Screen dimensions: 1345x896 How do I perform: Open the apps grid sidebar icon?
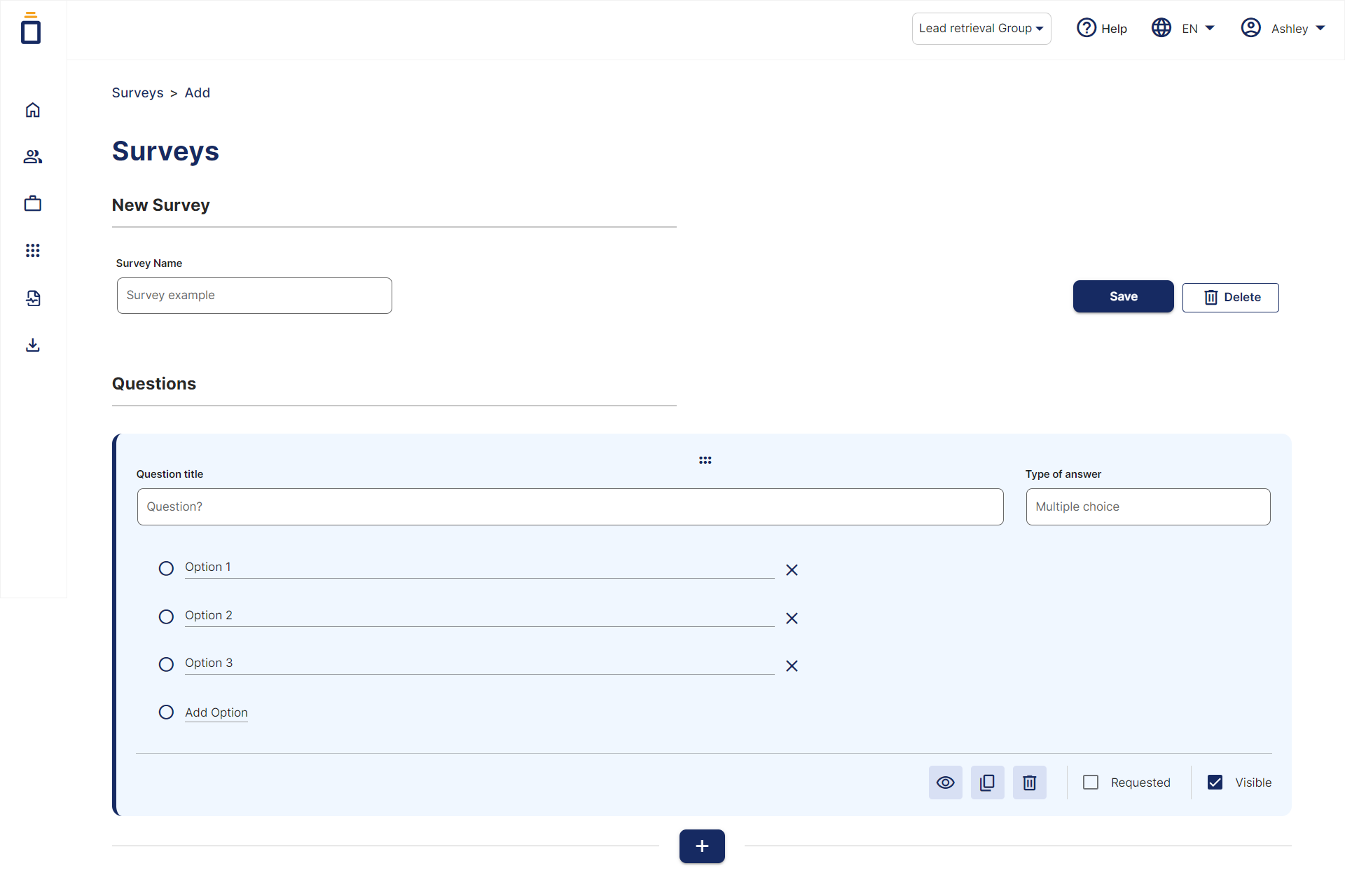pyautogui.click(x=33, y=250)
